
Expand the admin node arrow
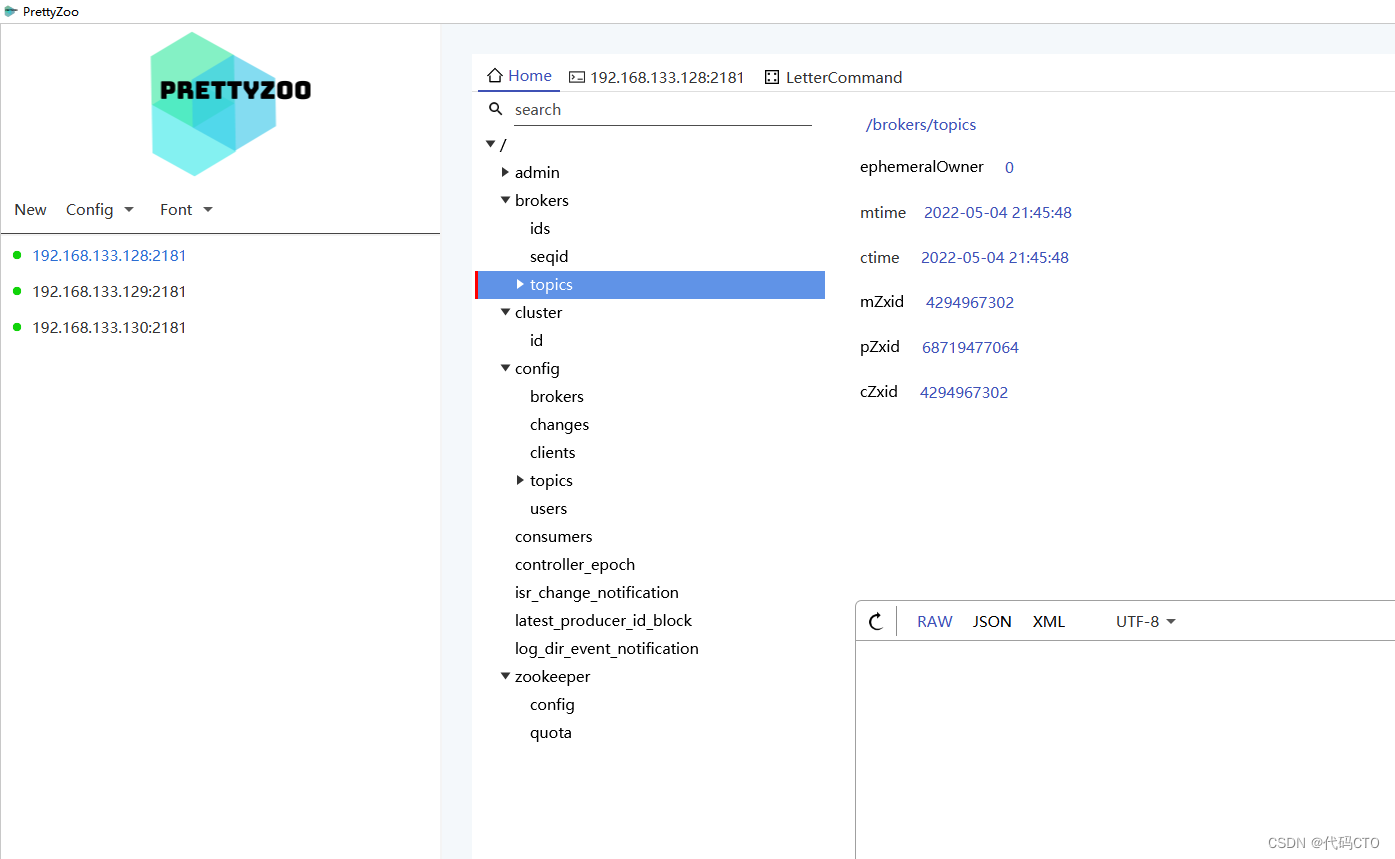506,172
